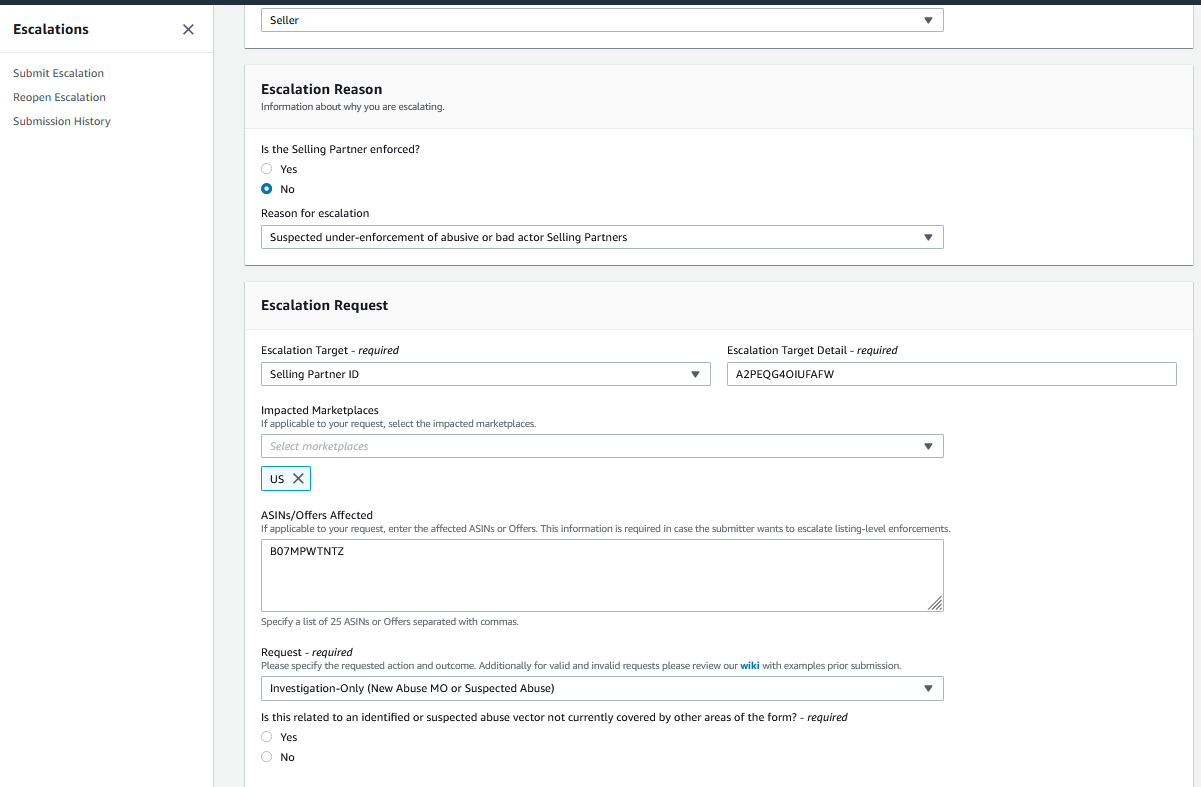Click the Escalation Request section header
The width and height of the screenshot is (1201, 787).
(x=324, y=305)
